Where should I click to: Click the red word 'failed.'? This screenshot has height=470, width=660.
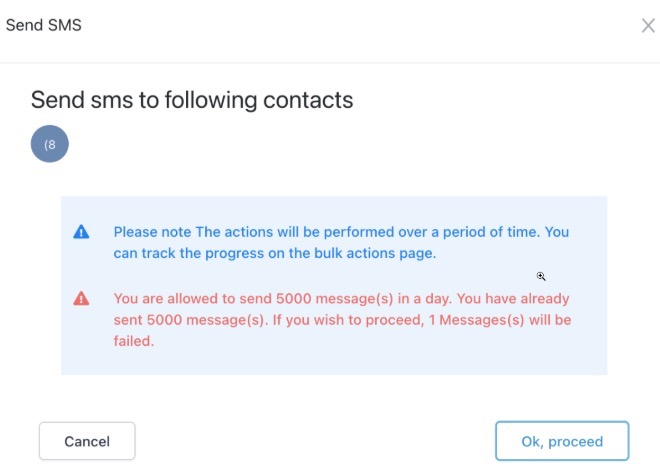coord(135,341)
